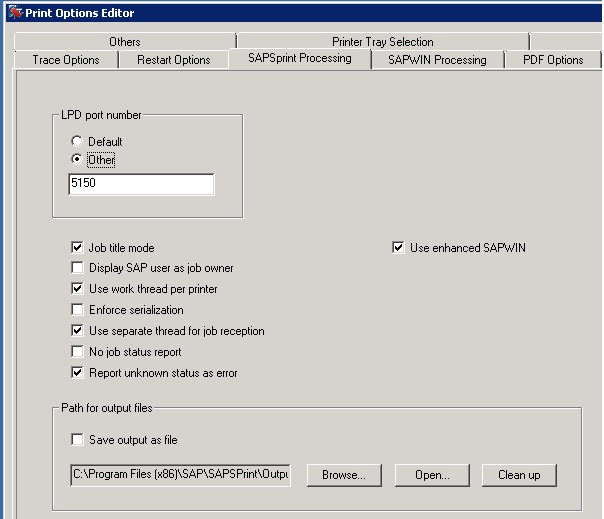Screen dimensions: 604x519
Task: Click the Clean up button
Action: point(519,475)
